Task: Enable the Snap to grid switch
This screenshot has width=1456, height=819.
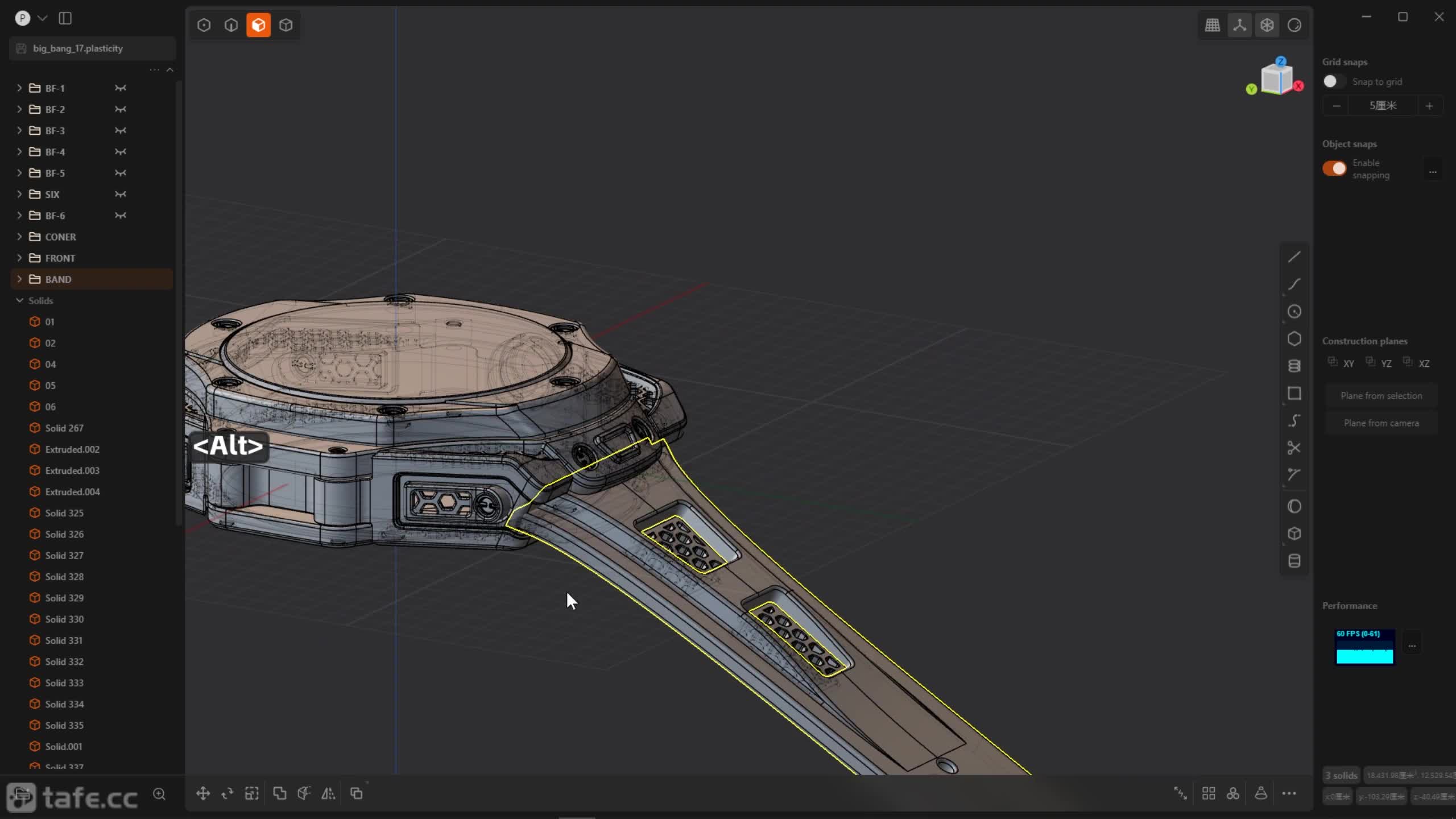Action: point(1334,81)
